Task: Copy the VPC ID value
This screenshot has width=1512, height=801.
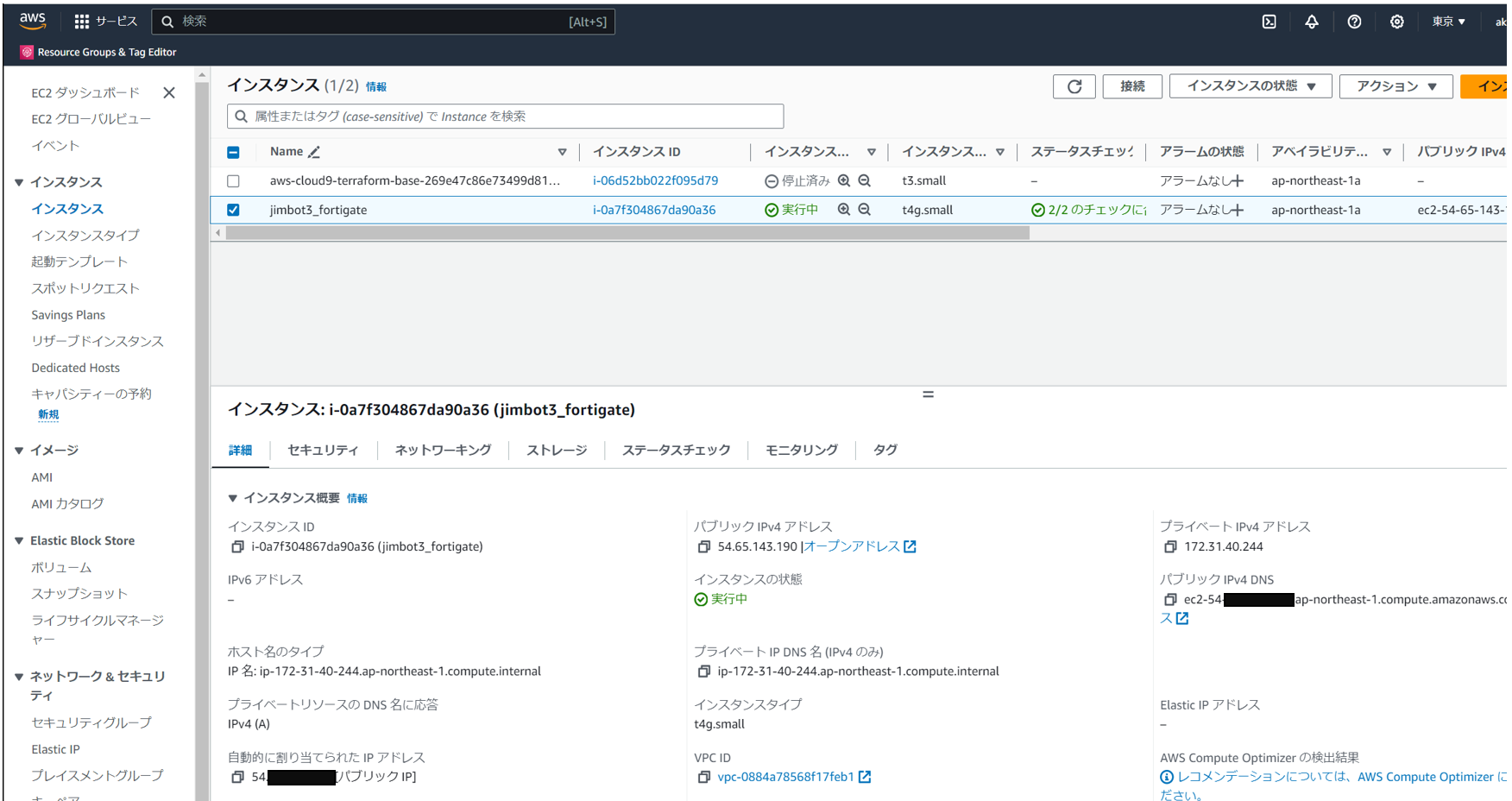Action: coord(704,778)
